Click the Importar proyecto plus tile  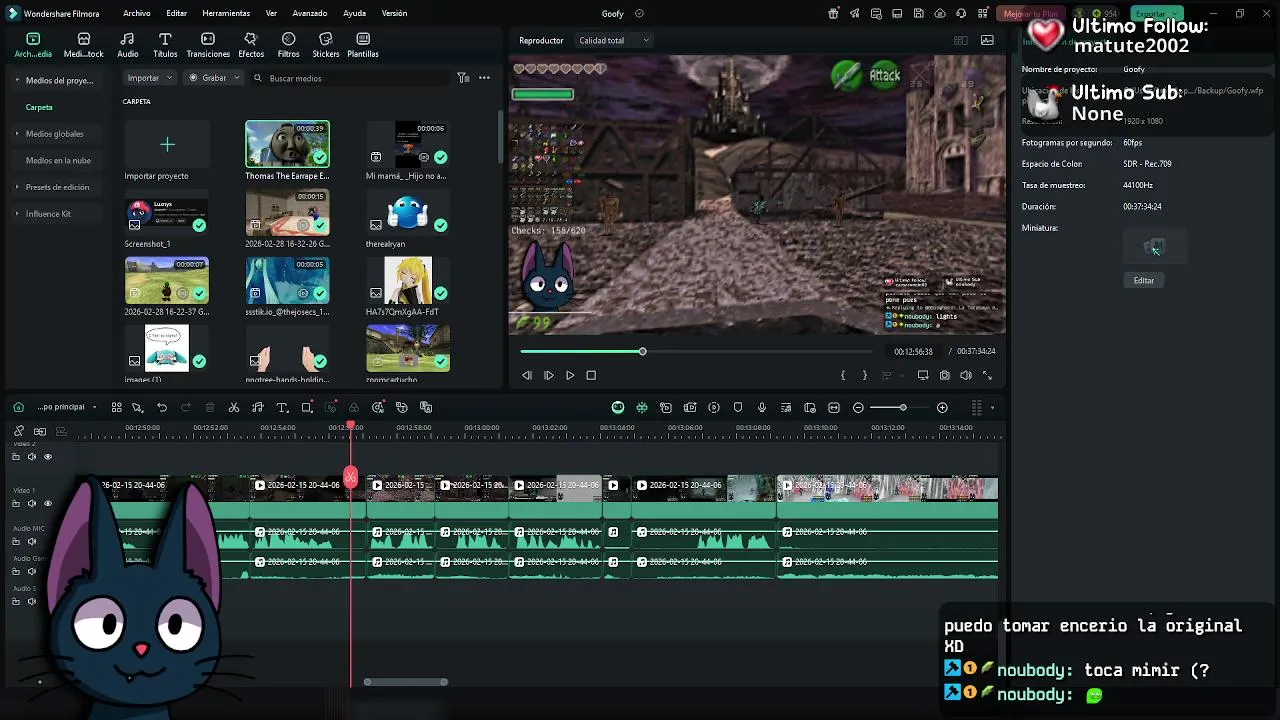coord(167,145)
